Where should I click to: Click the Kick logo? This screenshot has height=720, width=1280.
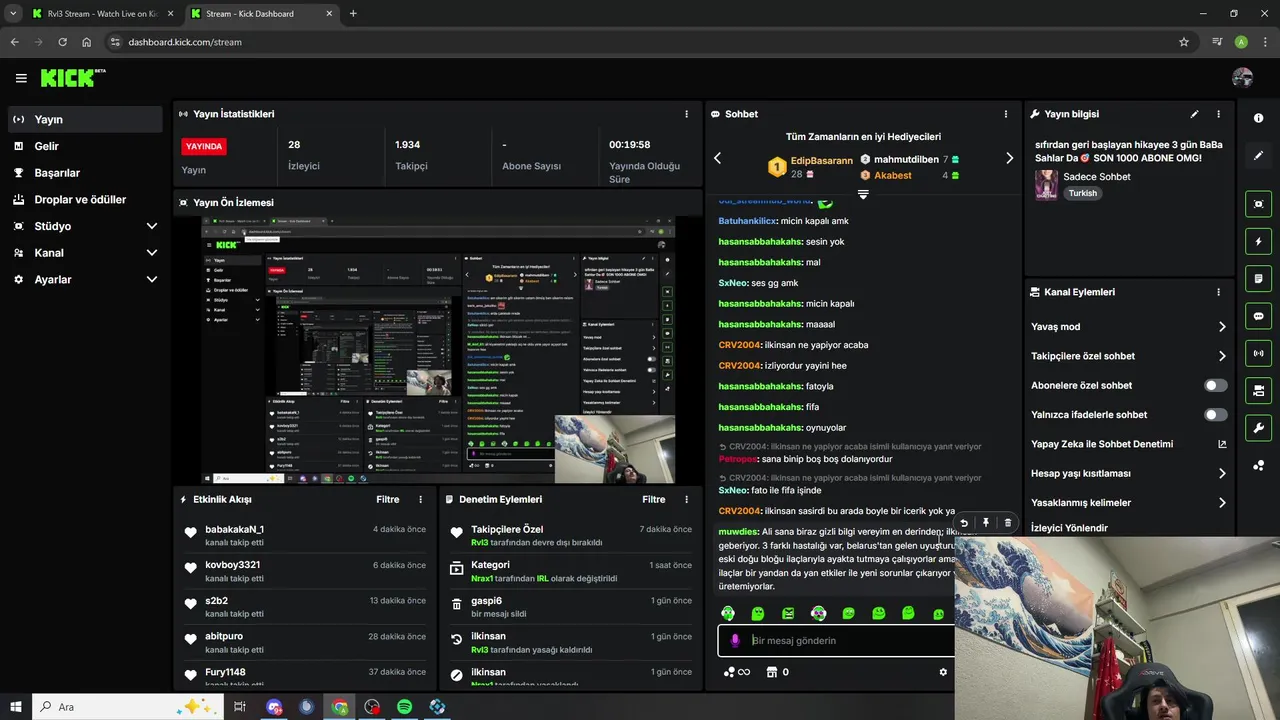tap(72, 78)
